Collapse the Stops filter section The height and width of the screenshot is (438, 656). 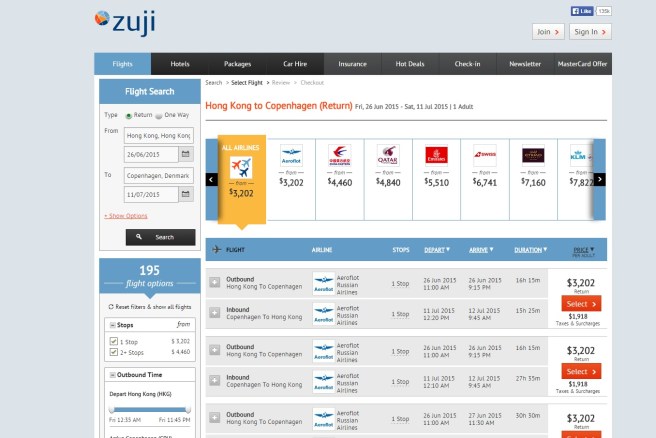point(112,325)
